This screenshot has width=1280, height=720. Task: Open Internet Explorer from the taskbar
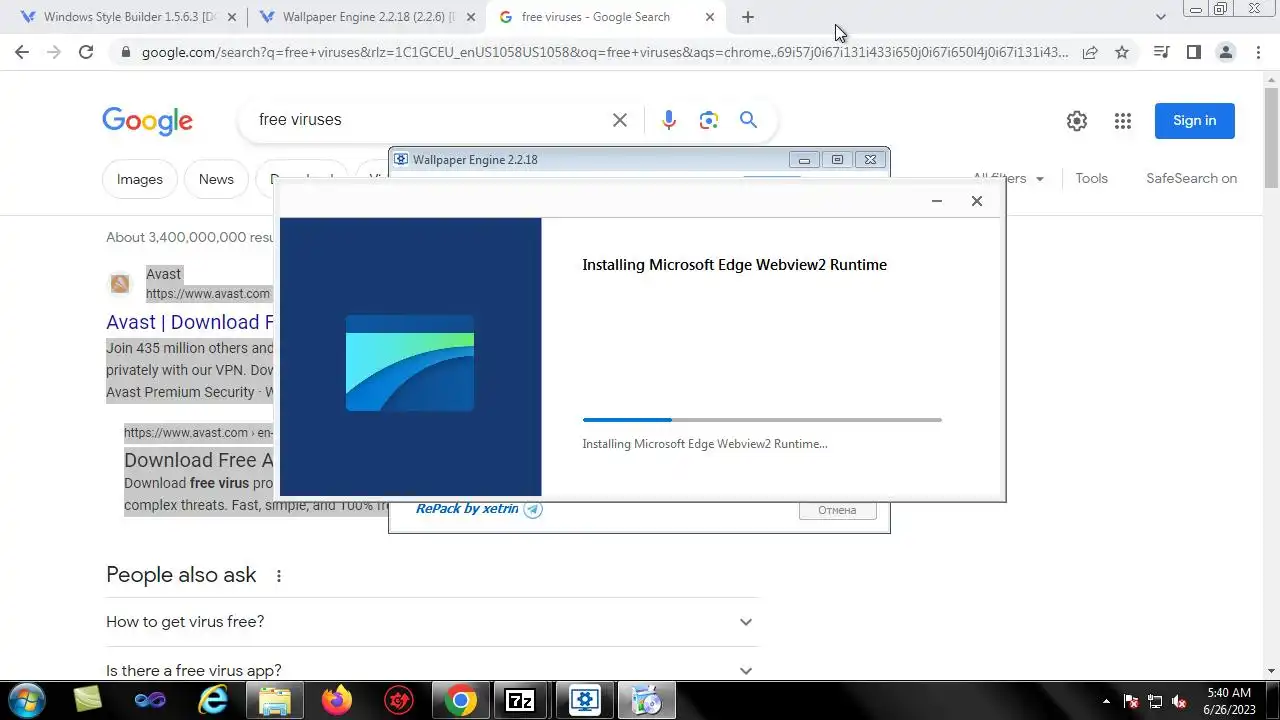213,701
